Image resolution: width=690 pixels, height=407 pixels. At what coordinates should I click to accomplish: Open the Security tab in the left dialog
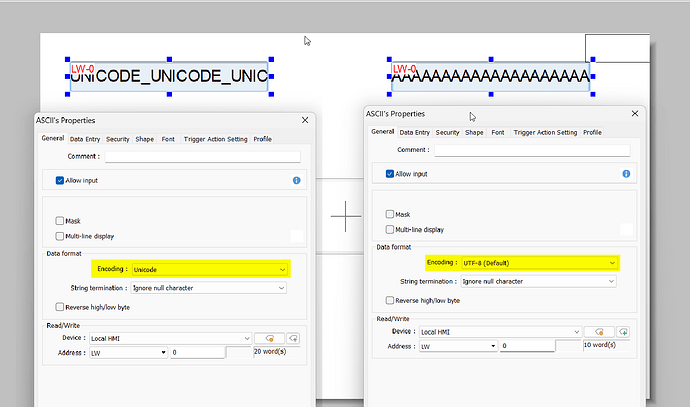point(117,139)
